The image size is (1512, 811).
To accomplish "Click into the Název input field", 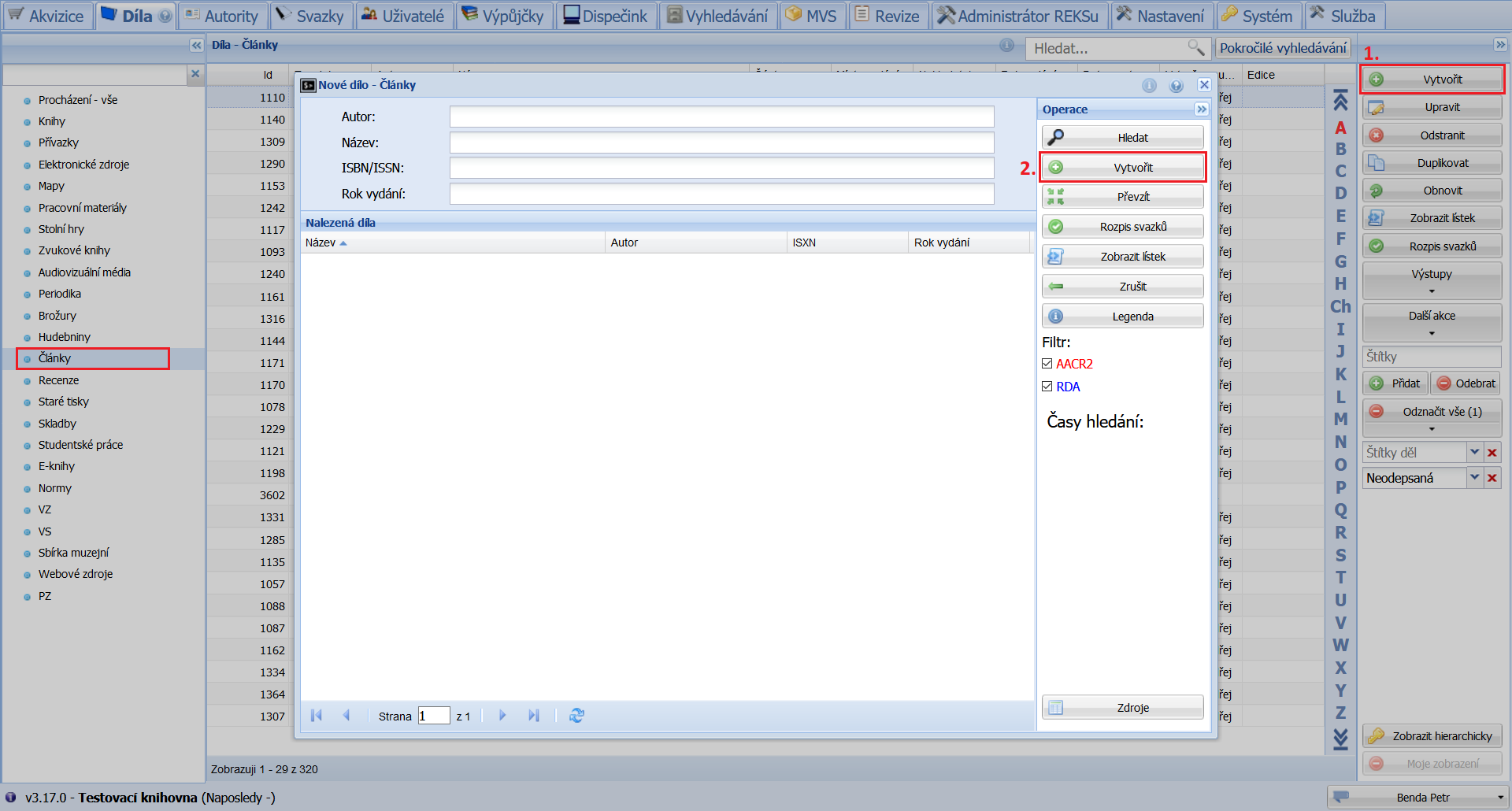I will 721,143.
